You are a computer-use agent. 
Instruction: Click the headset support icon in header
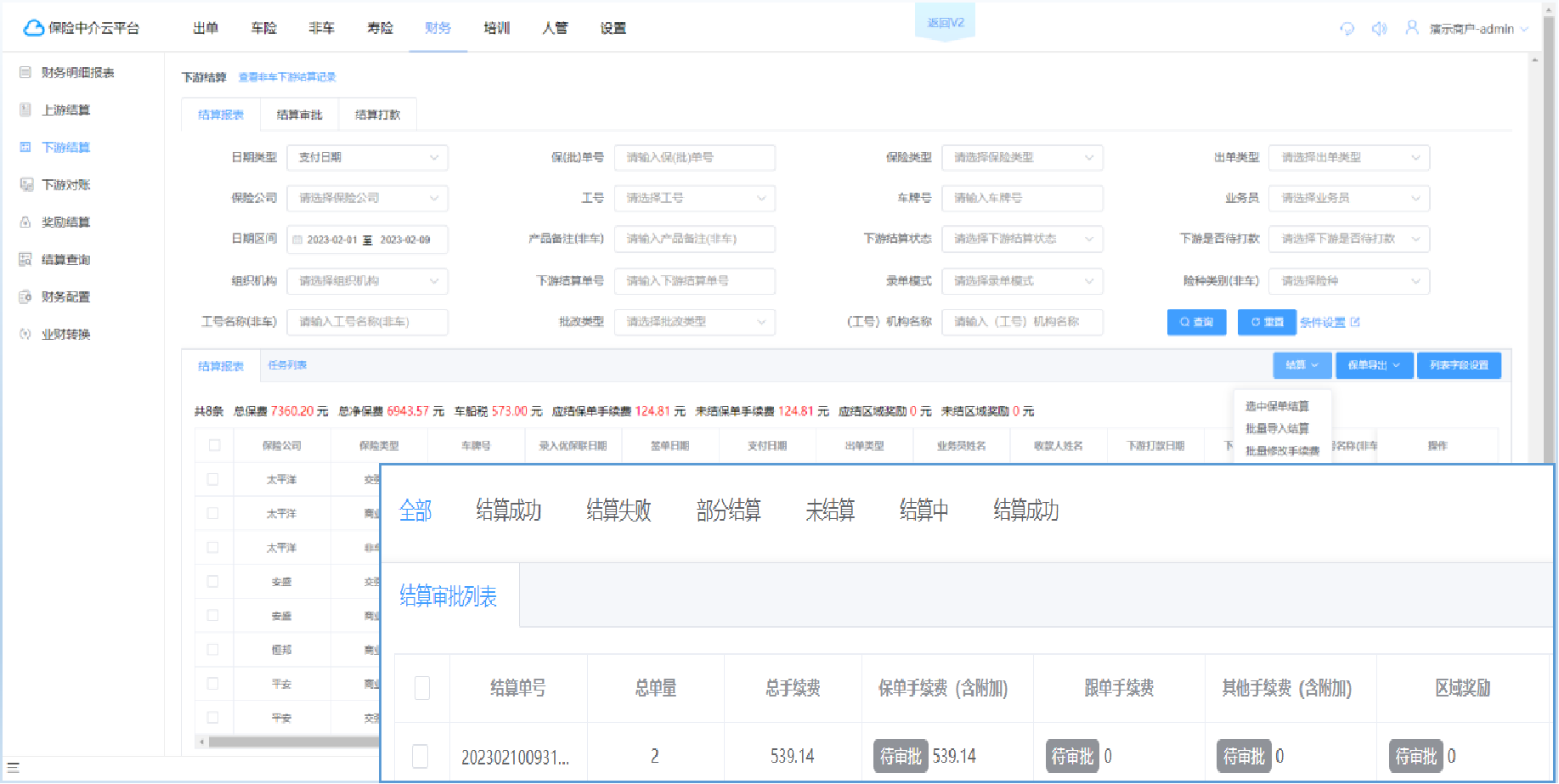point(1347,29)
